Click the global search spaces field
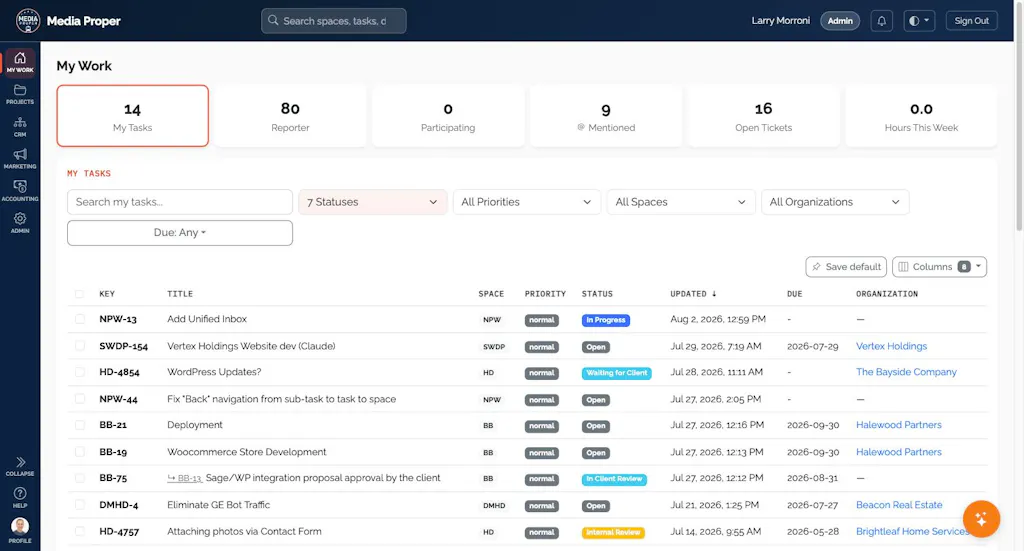This screenshot has height=551, width=1024. click(x=334, y=21)
